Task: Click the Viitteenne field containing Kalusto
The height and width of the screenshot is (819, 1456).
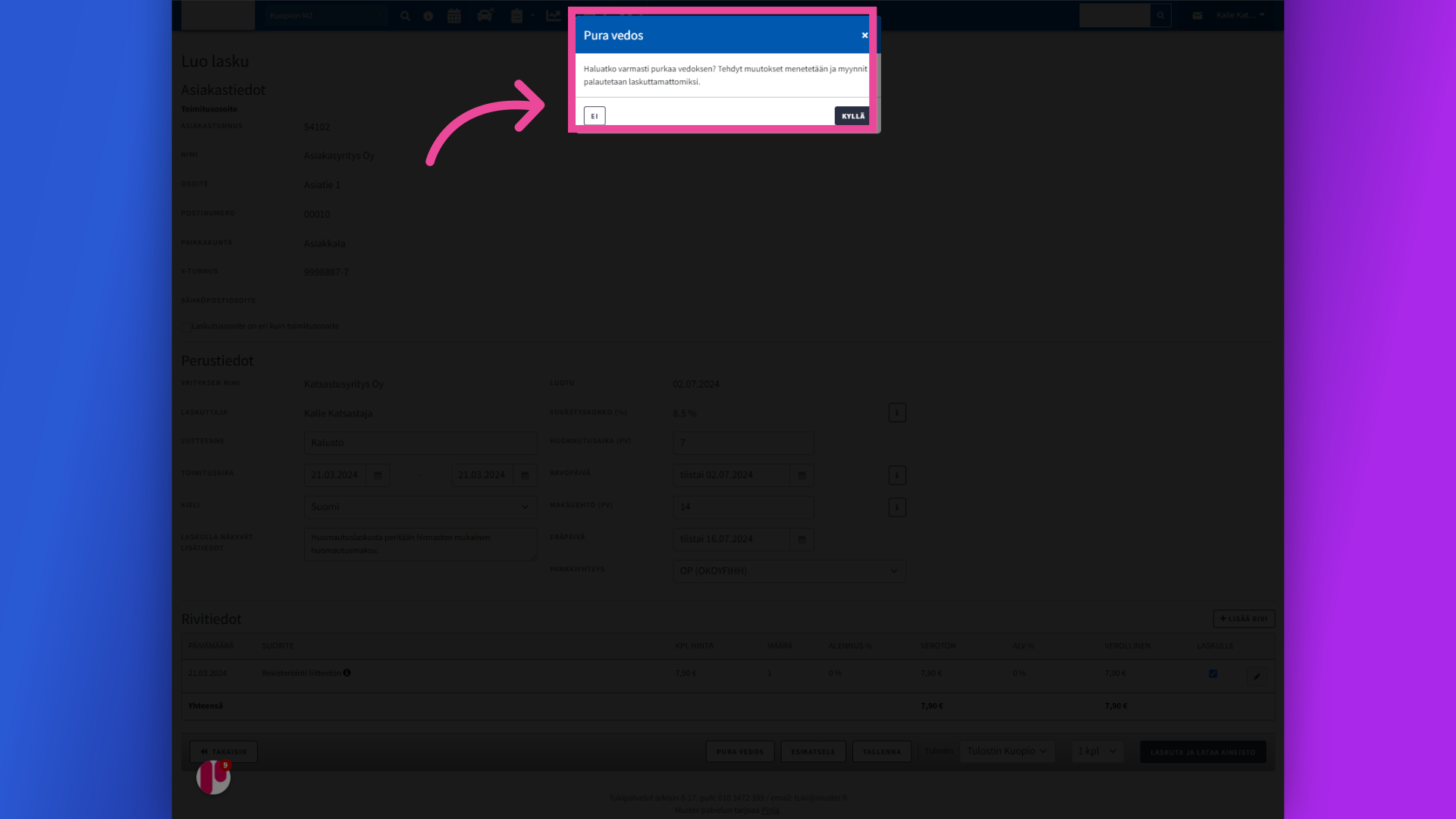Action: (x=420, y=443)
